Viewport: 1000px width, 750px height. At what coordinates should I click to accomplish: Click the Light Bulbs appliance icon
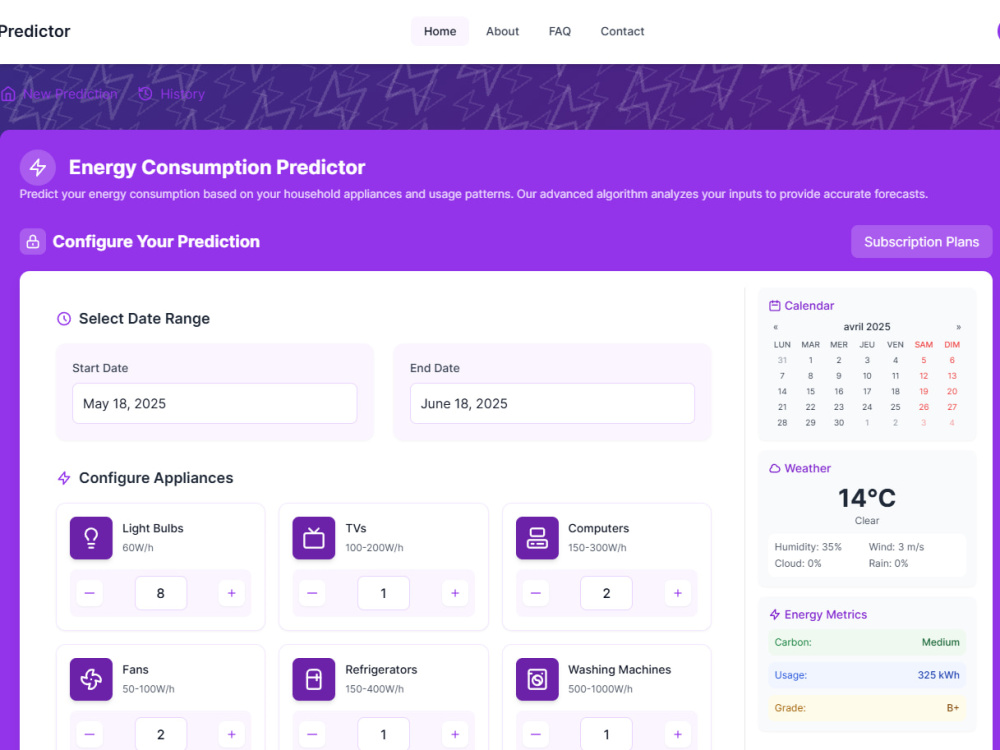[91, 538]
